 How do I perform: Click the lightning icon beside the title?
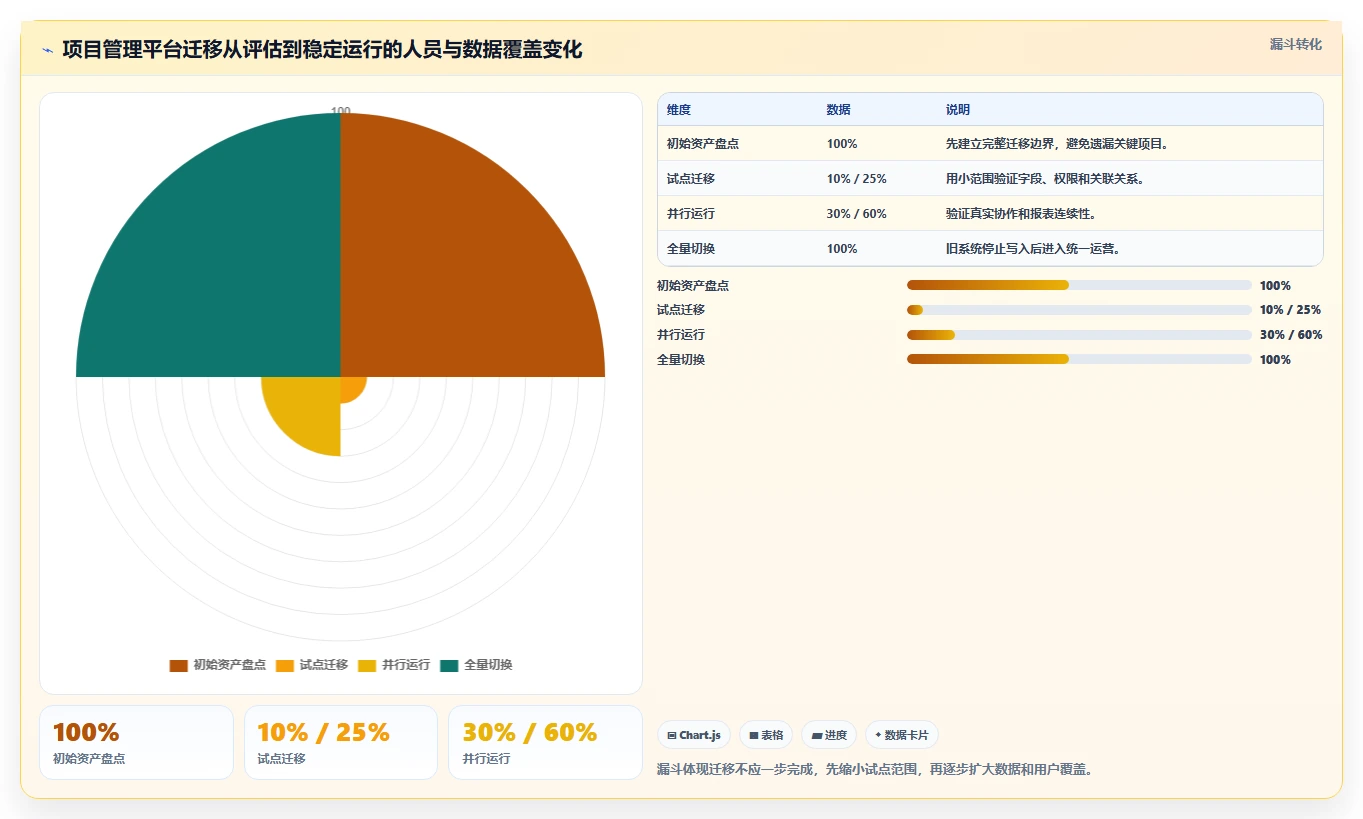pos(47,50)
